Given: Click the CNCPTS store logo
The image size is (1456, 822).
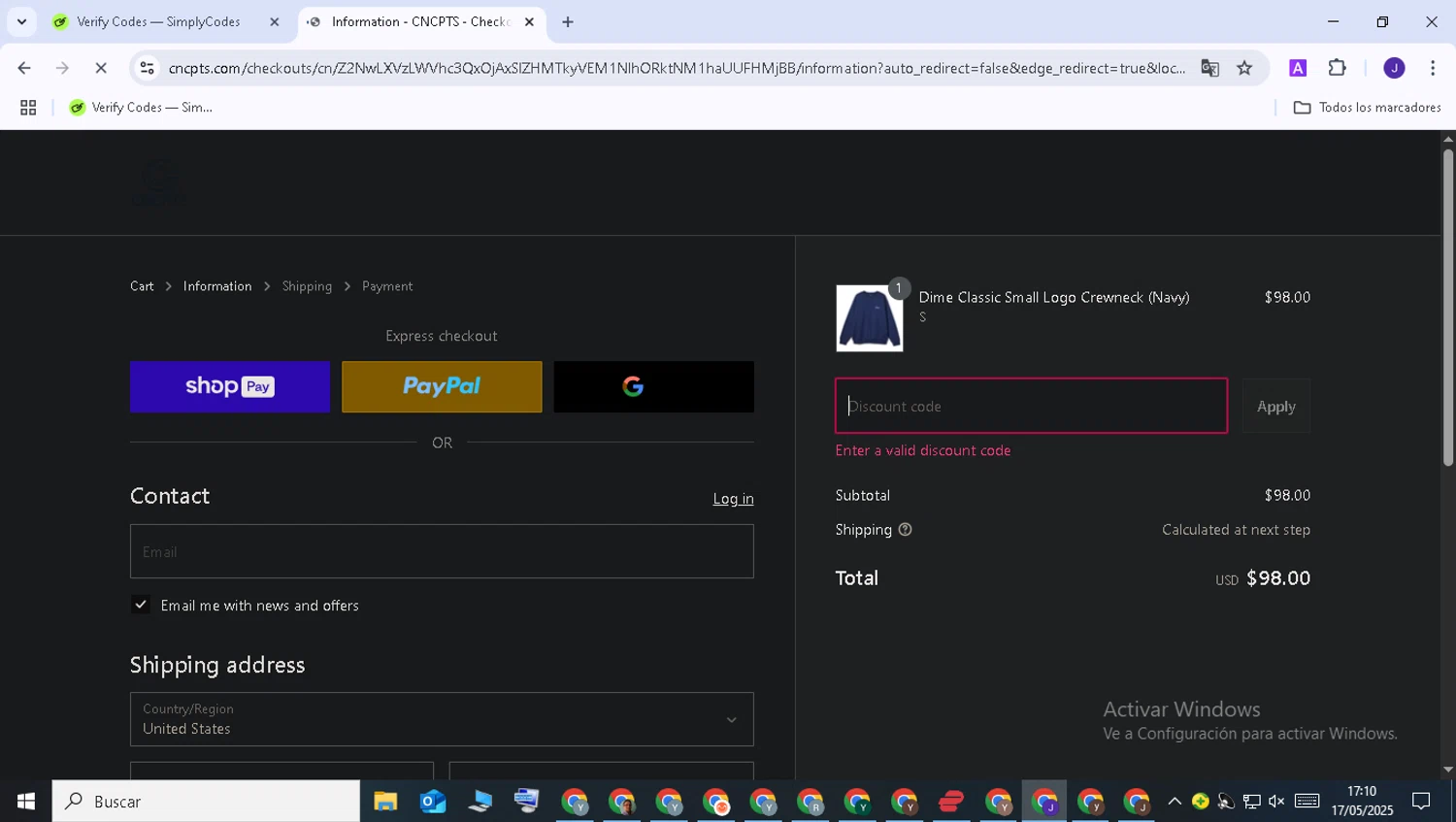Looking at the screenshot, I should (x=159, y=182).
